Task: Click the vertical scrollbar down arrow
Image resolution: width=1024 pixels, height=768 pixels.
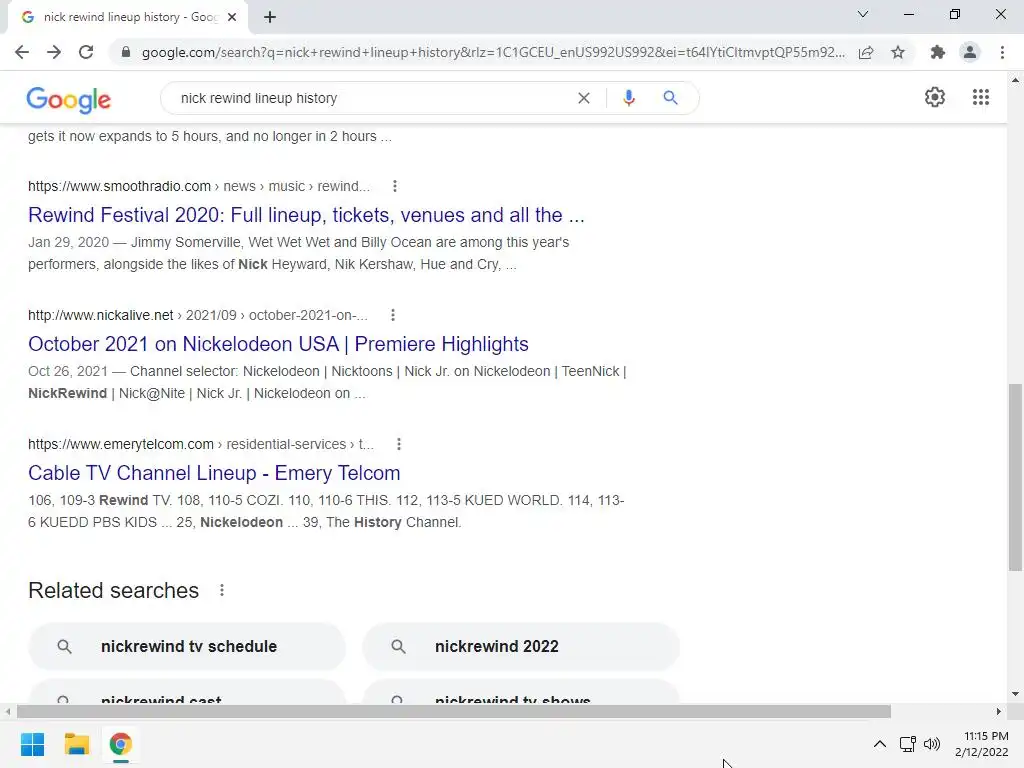Action: coord(1015,694)
